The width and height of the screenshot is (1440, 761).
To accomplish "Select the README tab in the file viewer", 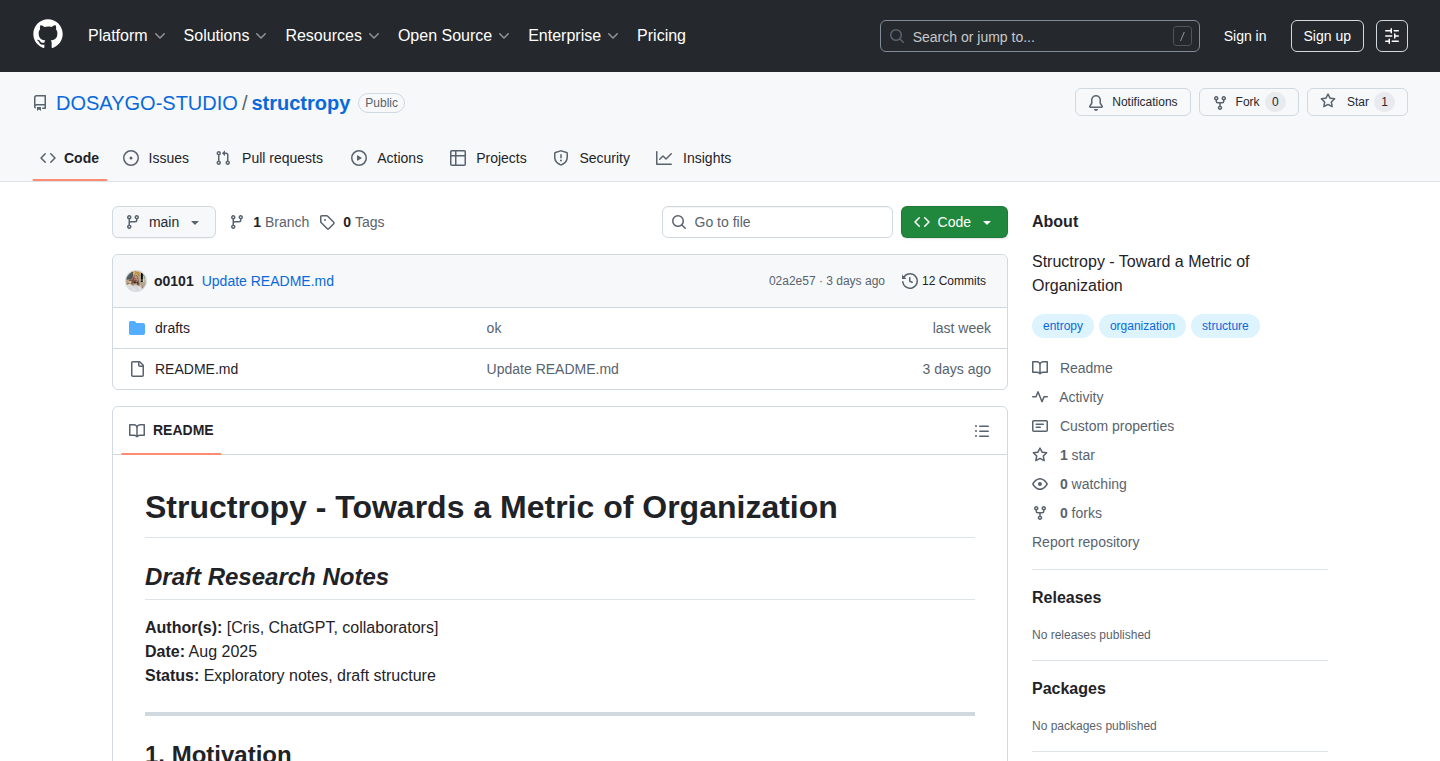I will pyautogui.click(x=171, y=430).
